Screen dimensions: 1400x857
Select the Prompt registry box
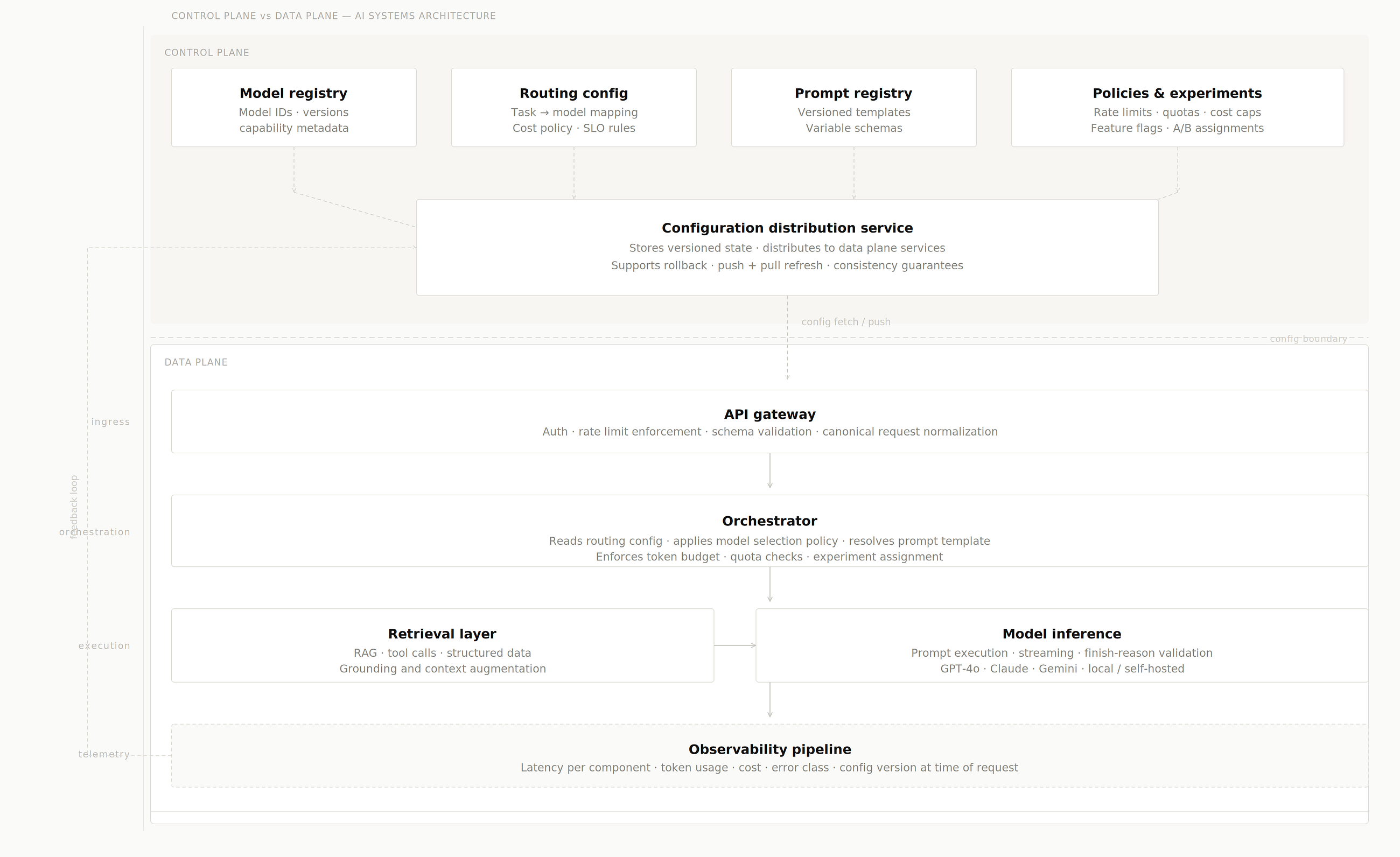854,107
